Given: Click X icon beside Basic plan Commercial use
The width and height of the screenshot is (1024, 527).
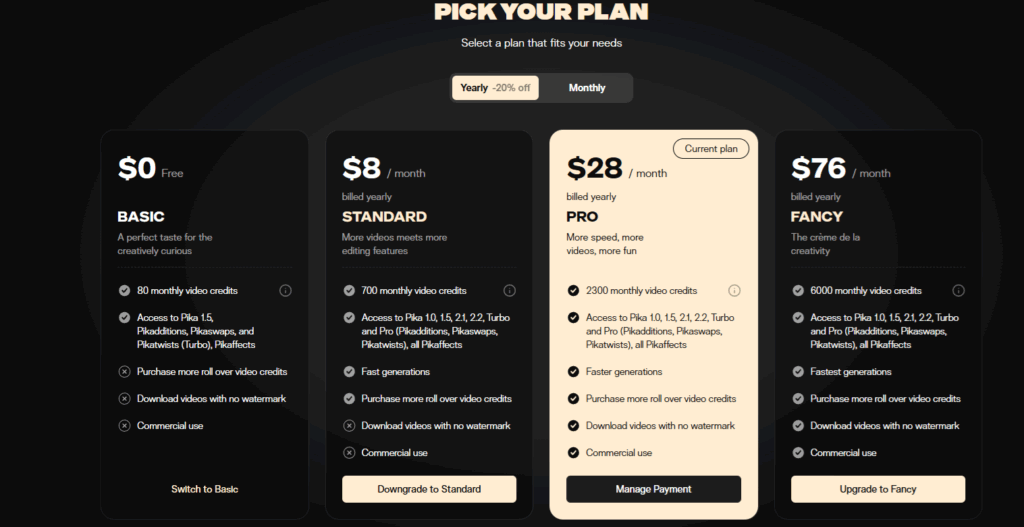Looking at the screenshot, I should point(124,426).
